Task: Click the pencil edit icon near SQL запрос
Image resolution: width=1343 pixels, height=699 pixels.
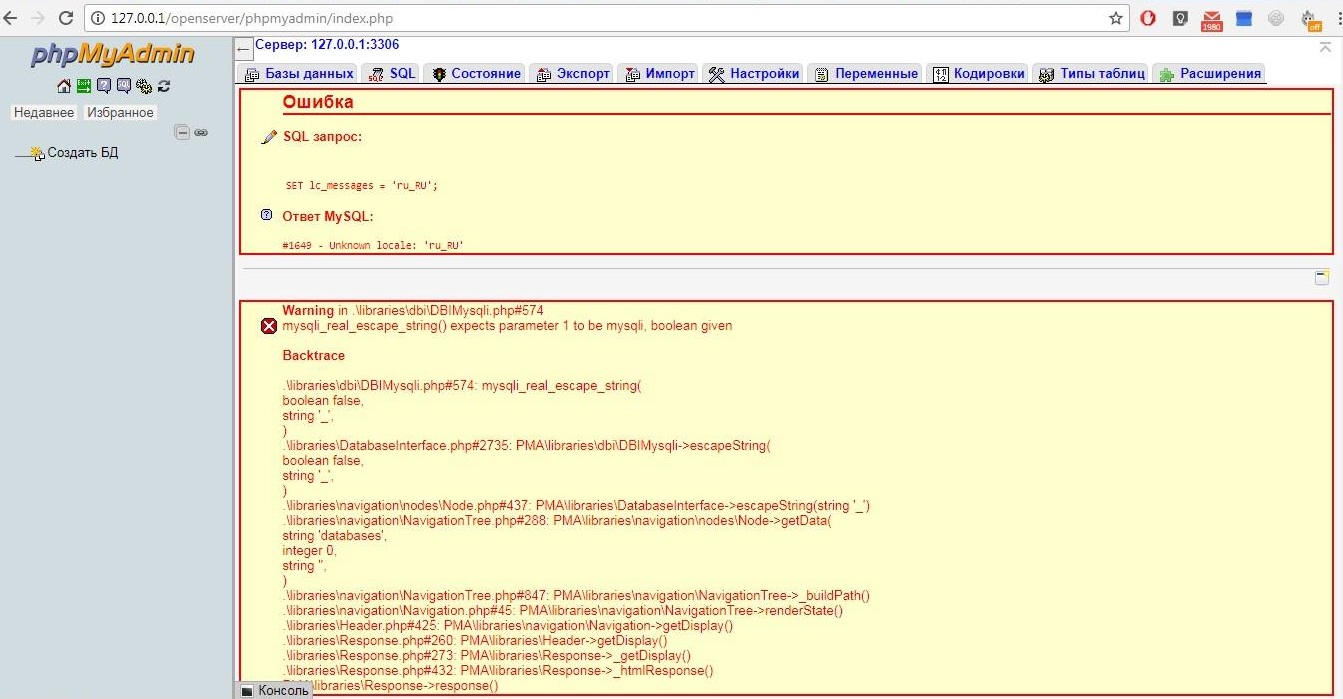Action: pos(268,137)
